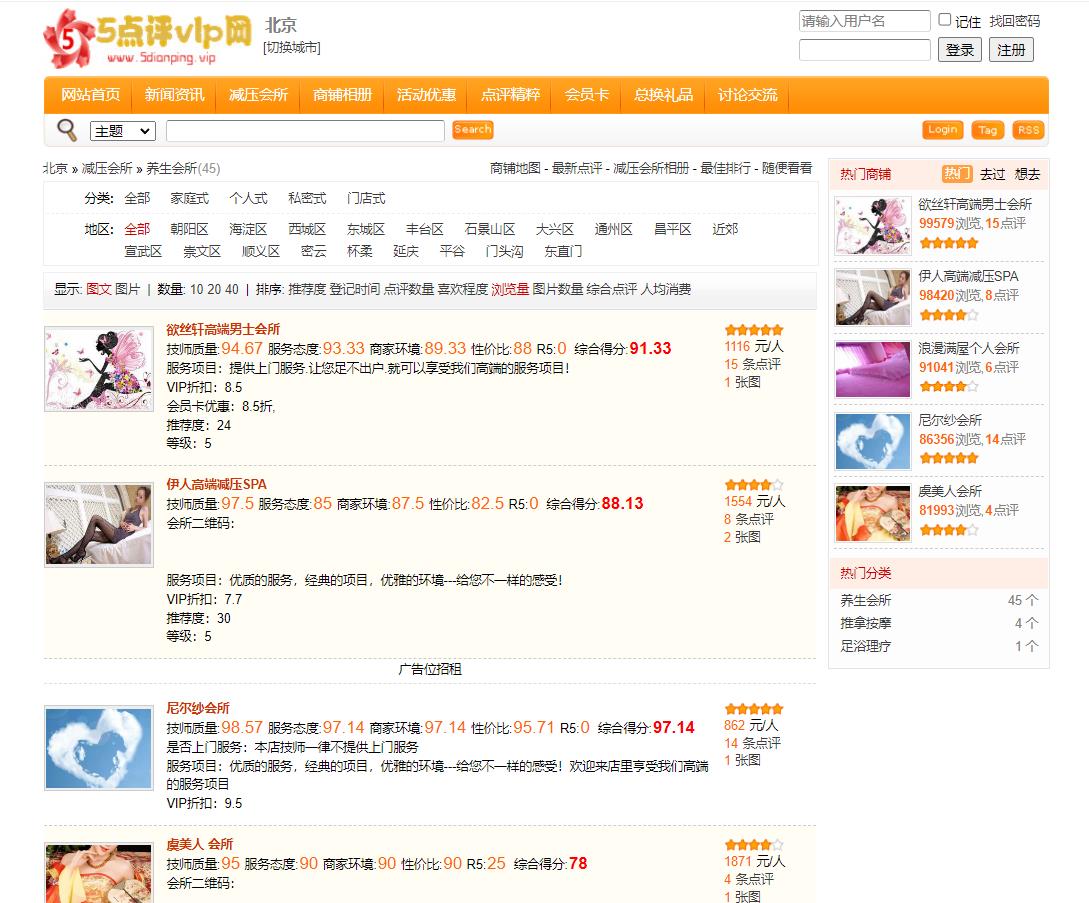Click the magnifying glass search icon

[67, 130]
